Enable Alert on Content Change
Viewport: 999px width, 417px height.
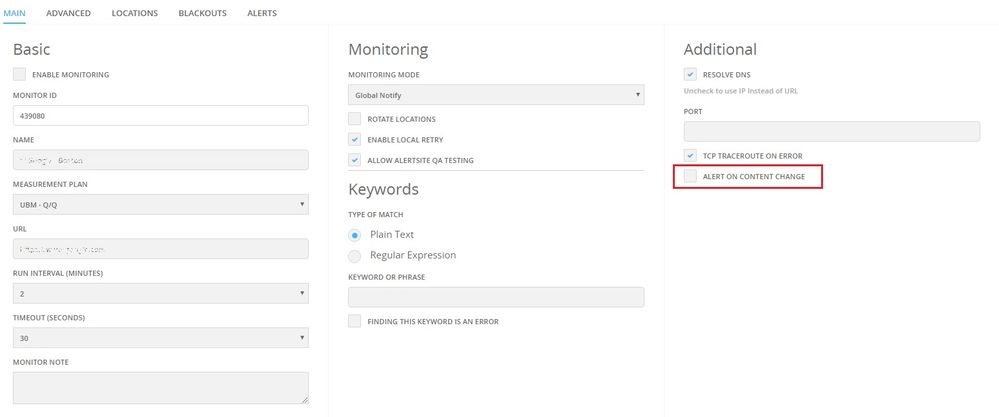click(690, 176)
